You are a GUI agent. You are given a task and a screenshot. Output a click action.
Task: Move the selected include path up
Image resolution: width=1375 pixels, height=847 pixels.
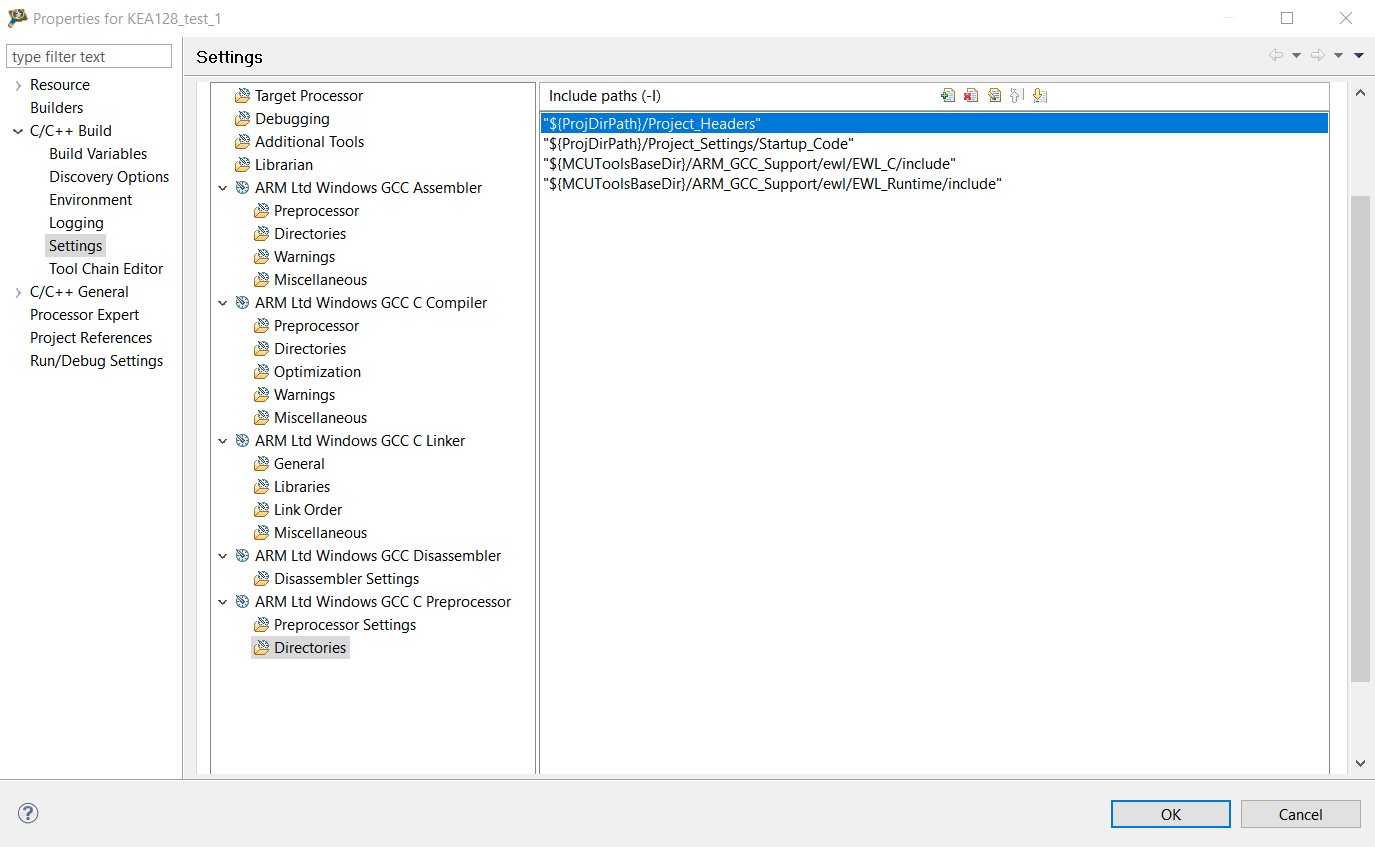[x=1017, y=95]
